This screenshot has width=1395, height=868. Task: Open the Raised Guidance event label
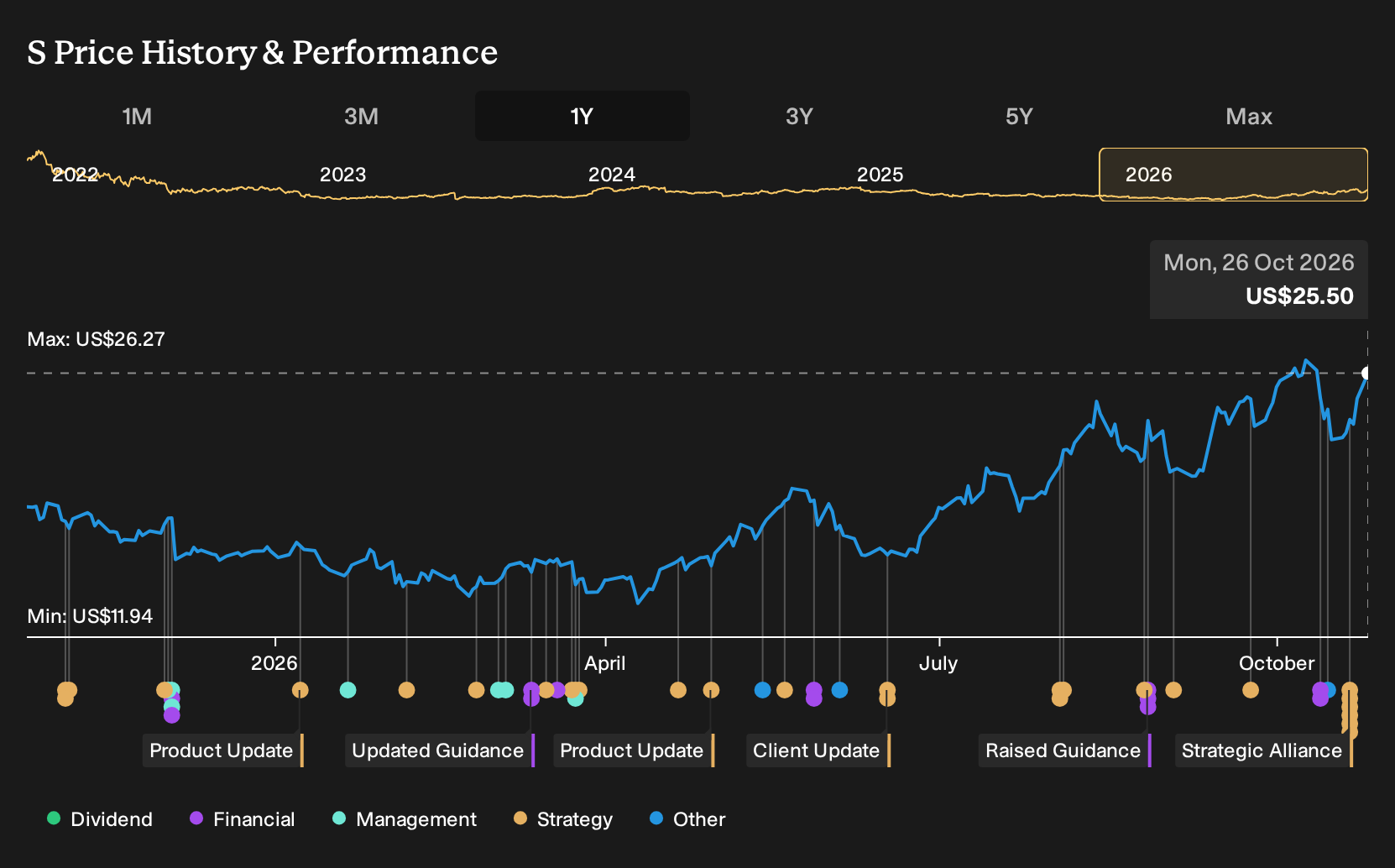coord(1064,750)
